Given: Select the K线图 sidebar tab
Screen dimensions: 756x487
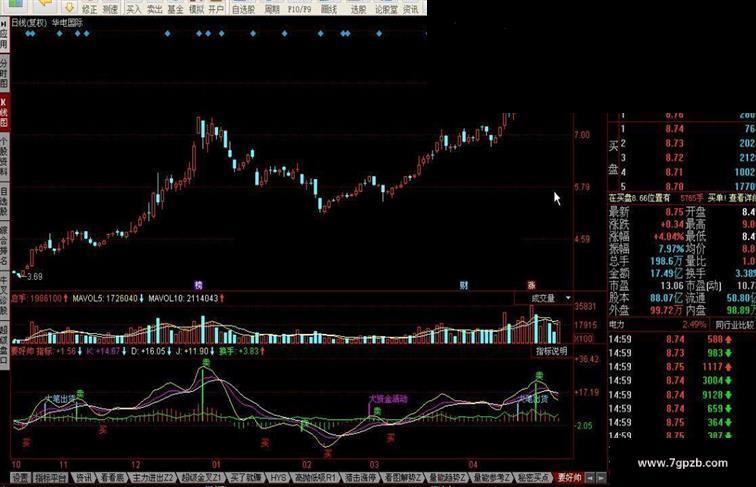Looking at the screenshot, I should [4, 113].
